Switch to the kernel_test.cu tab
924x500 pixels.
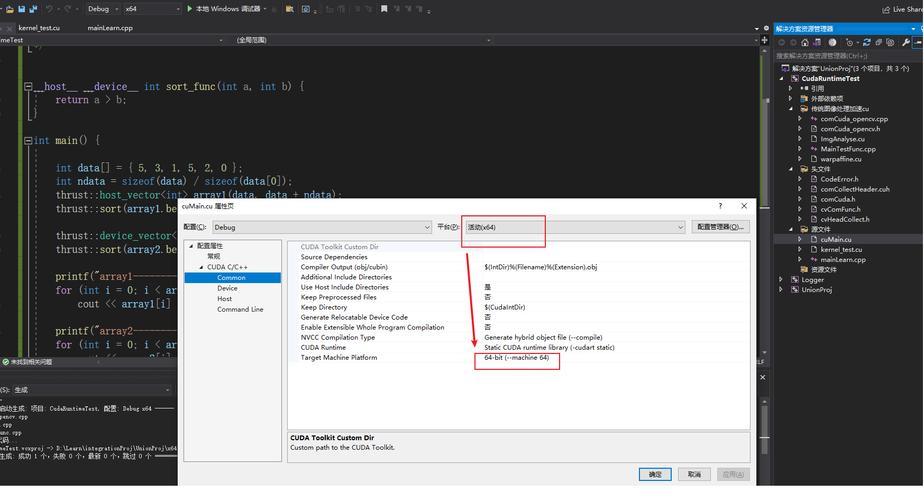pyautogui.click(x=39, y=28)
